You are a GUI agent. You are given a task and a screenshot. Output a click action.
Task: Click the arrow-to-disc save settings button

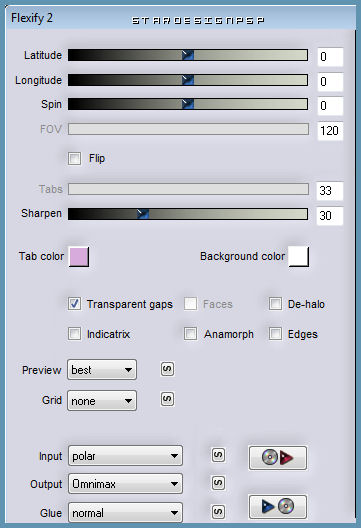pyautogui.click(x=277, y=506)
